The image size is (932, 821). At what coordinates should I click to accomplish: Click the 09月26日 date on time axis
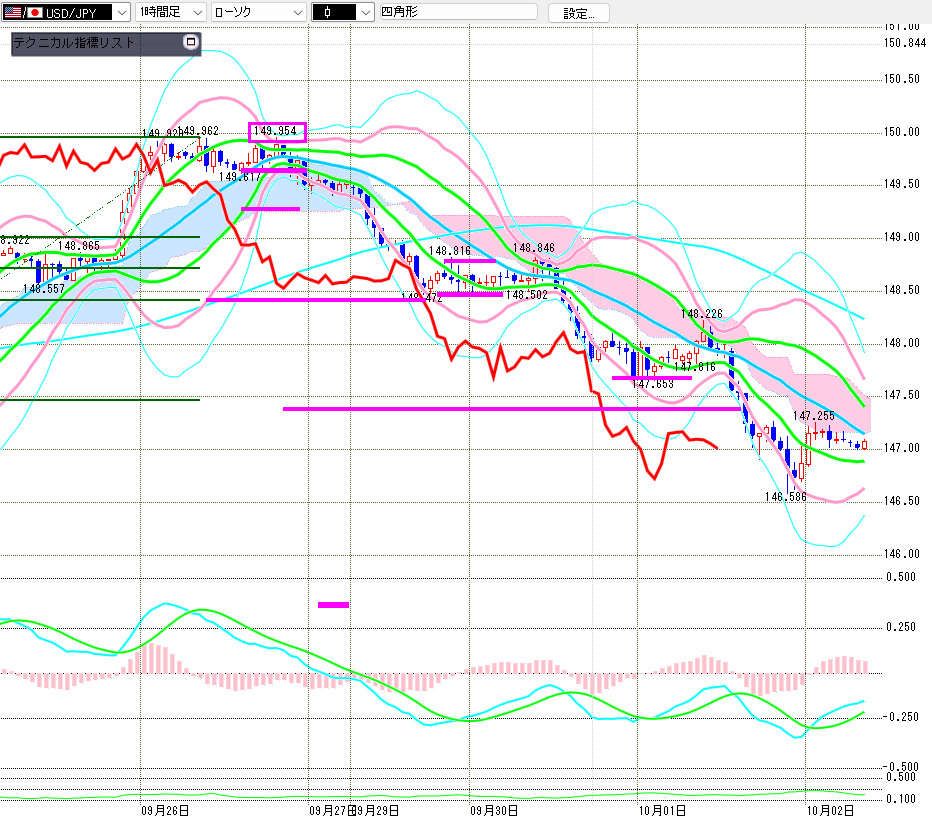[166, 810]
